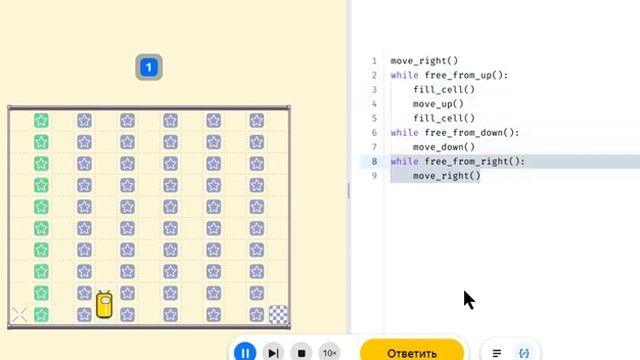
Task: Switch to code braces view icon
Action: pyautogui.click(x=524, y=353)
